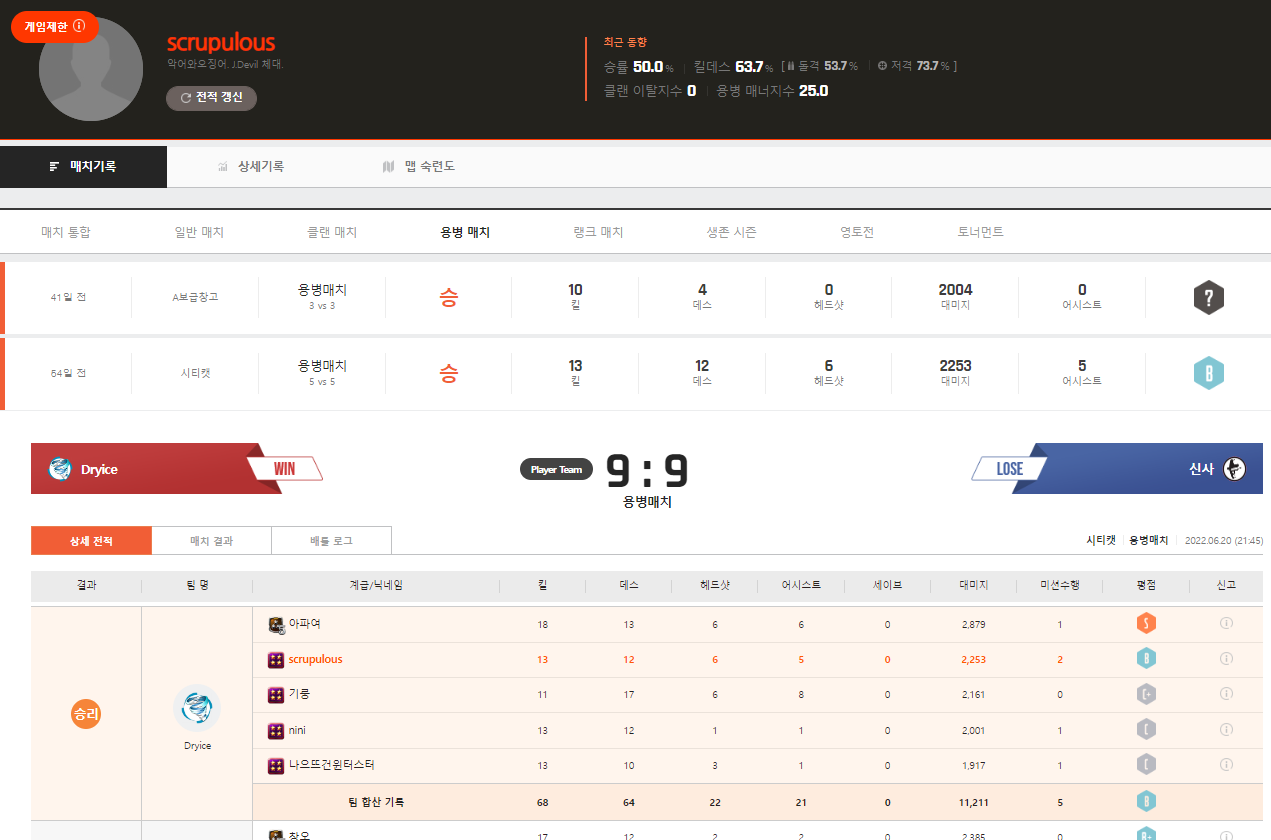
Task: Open the 매치 결과 tab
Action: tap(211, 541)
